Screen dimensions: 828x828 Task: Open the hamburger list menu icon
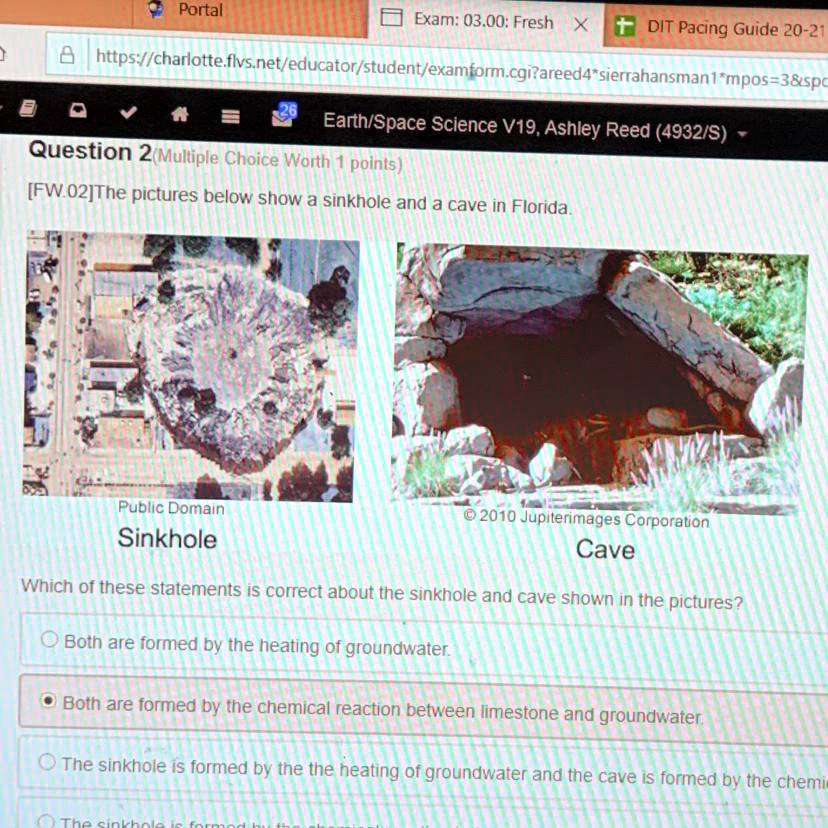(x=230, y=117)
